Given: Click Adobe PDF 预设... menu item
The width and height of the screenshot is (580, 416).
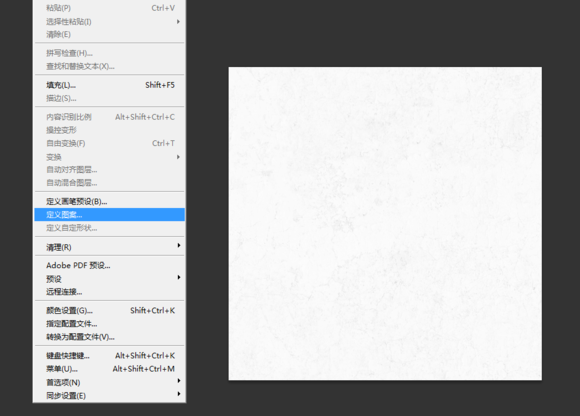Looking at the screenshot, I should (x=109, y=266).
